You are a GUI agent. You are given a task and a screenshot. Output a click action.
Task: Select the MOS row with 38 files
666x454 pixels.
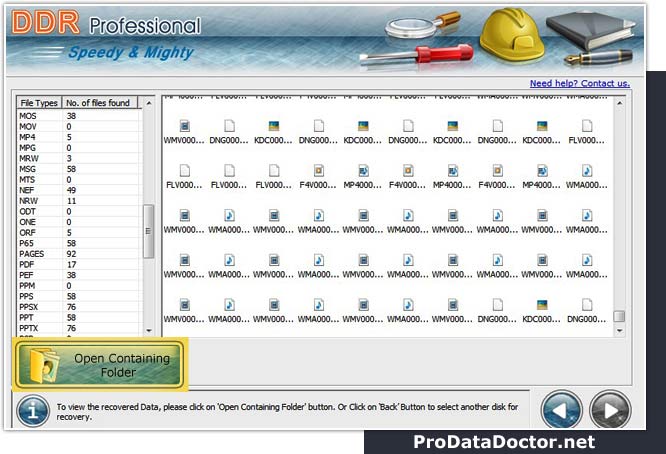79,116
